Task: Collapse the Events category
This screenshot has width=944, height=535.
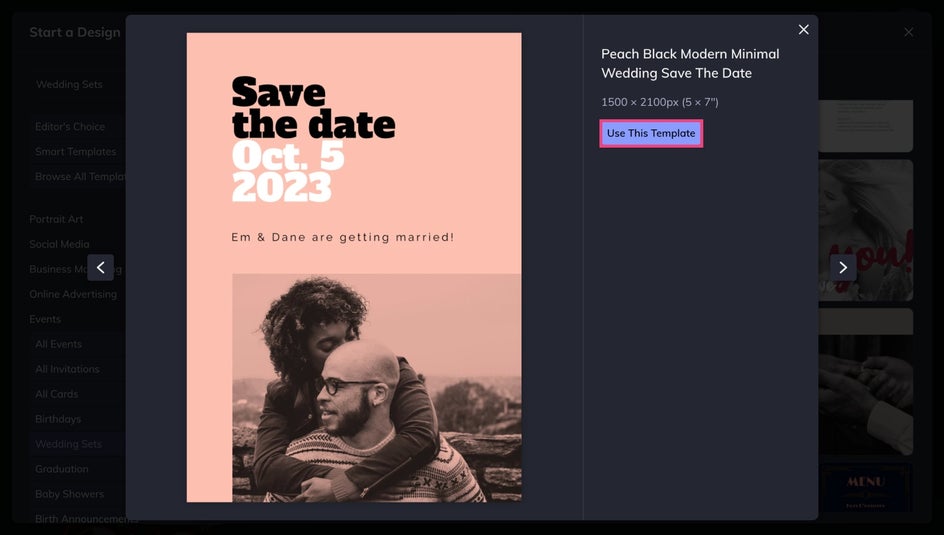Action: coord(45,319)
